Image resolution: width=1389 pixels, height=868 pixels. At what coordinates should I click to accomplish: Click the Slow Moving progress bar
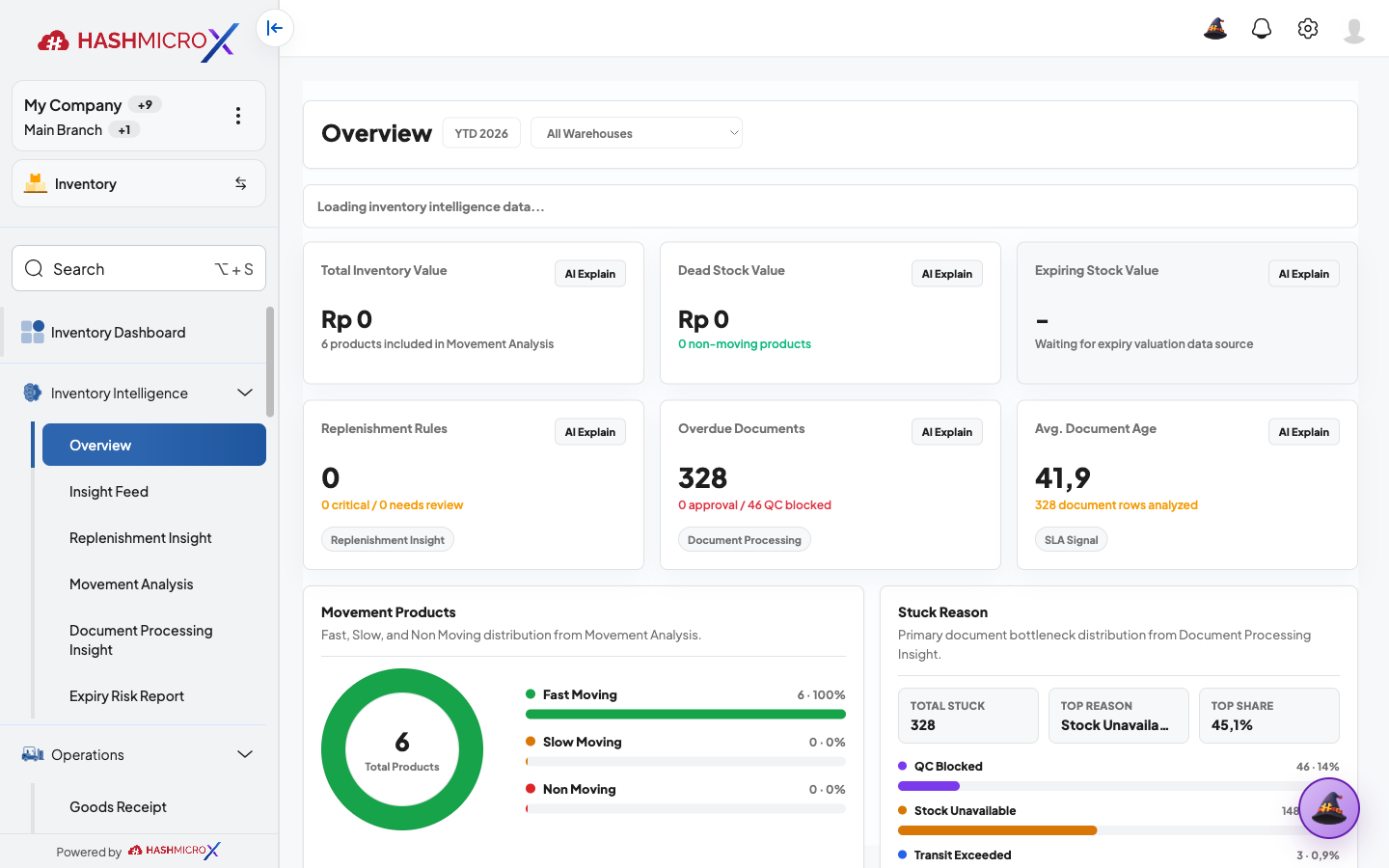point(686,762)
